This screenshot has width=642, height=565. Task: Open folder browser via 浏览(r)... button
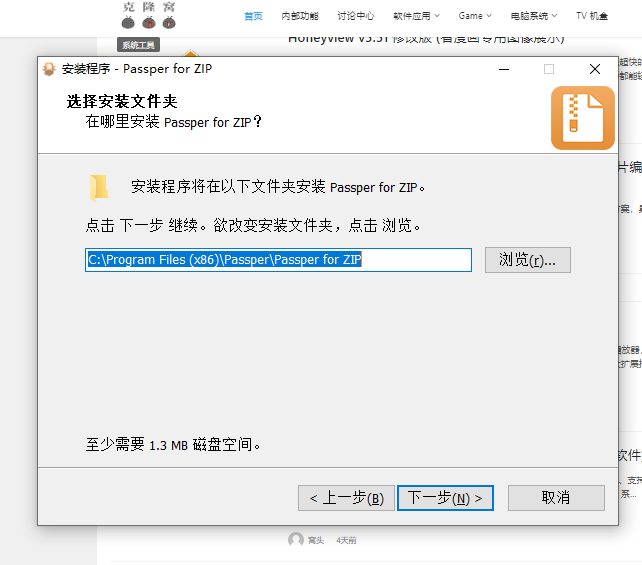point(528,260)
